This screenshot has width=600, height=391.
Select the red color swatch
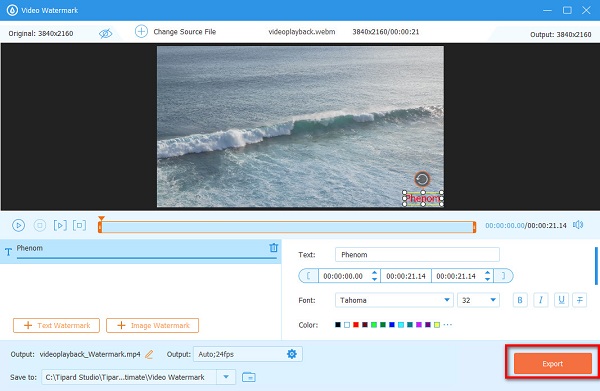356,325
